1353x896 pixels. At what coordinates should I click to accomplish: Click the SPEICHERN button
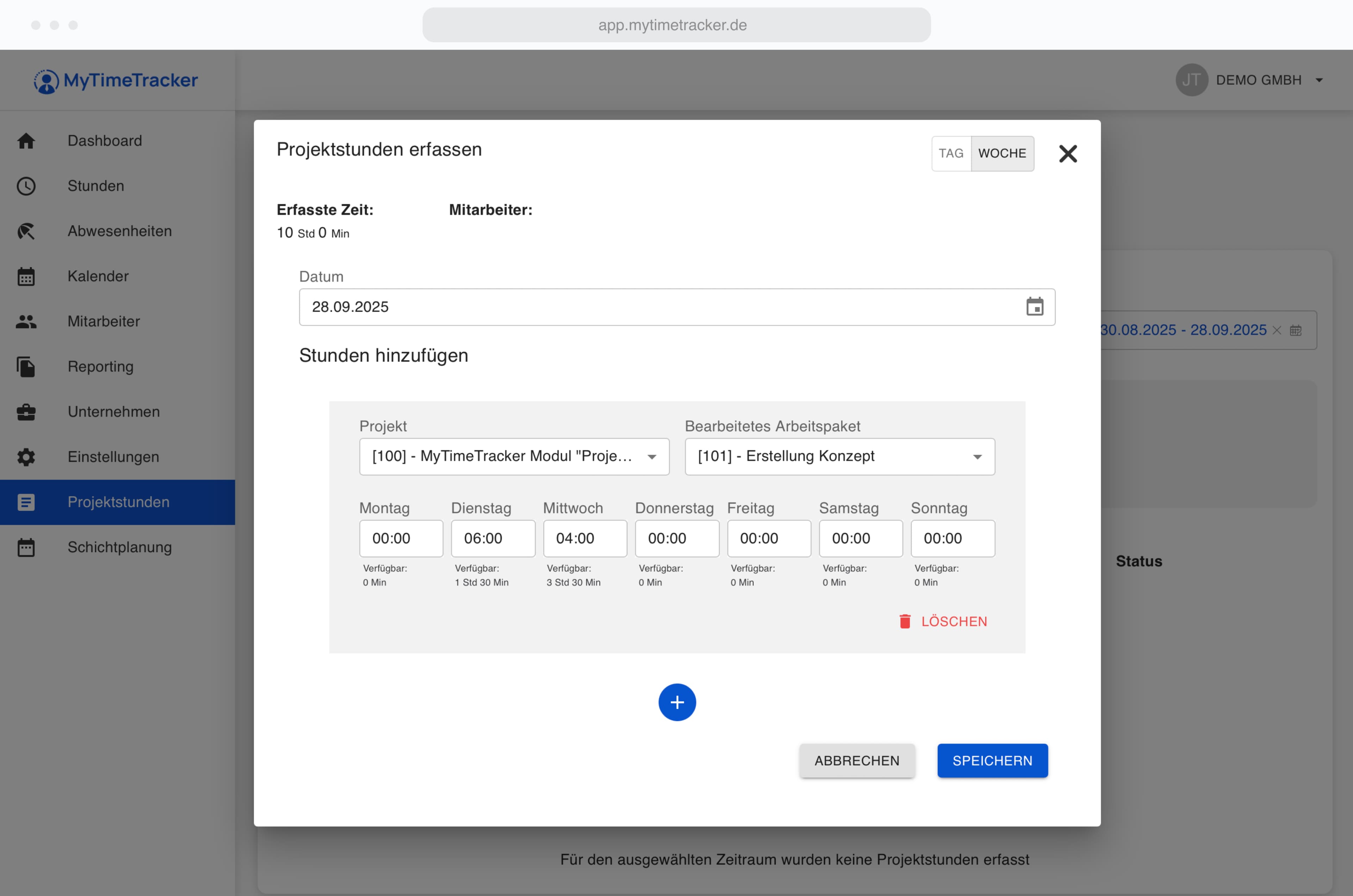[x=992, y=760]
